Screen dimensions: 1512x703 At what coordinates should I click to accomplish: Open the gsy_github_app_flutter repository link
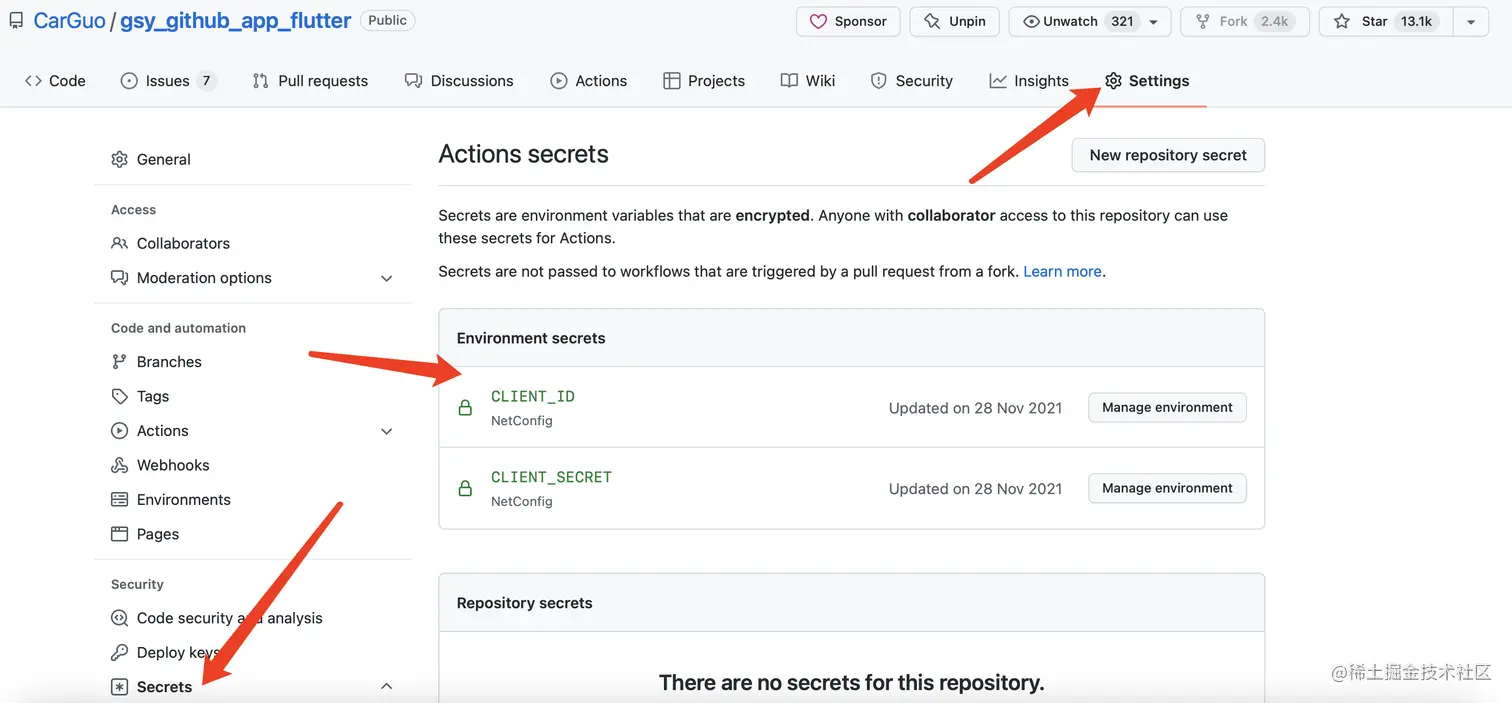(236, 20)
